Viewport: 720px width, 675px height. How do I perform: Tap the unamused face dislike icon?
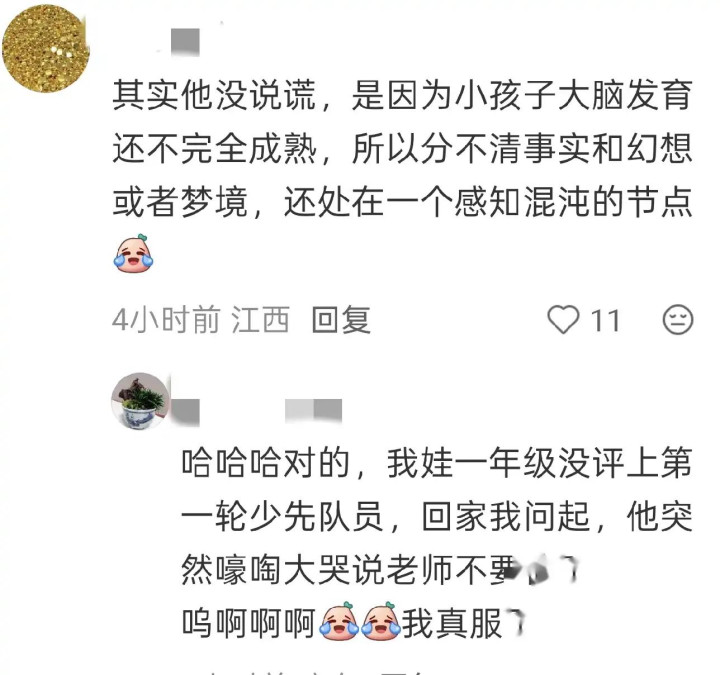[678, 320]
